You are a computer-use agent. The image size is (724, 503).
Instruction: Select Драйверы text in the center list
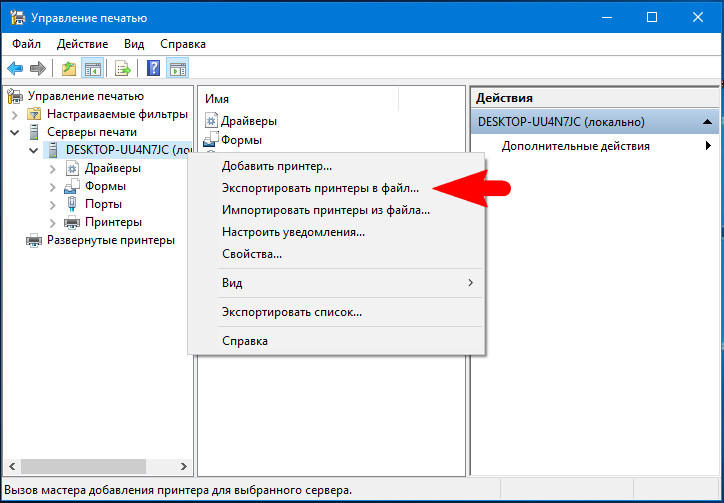(x=249, y=121)
